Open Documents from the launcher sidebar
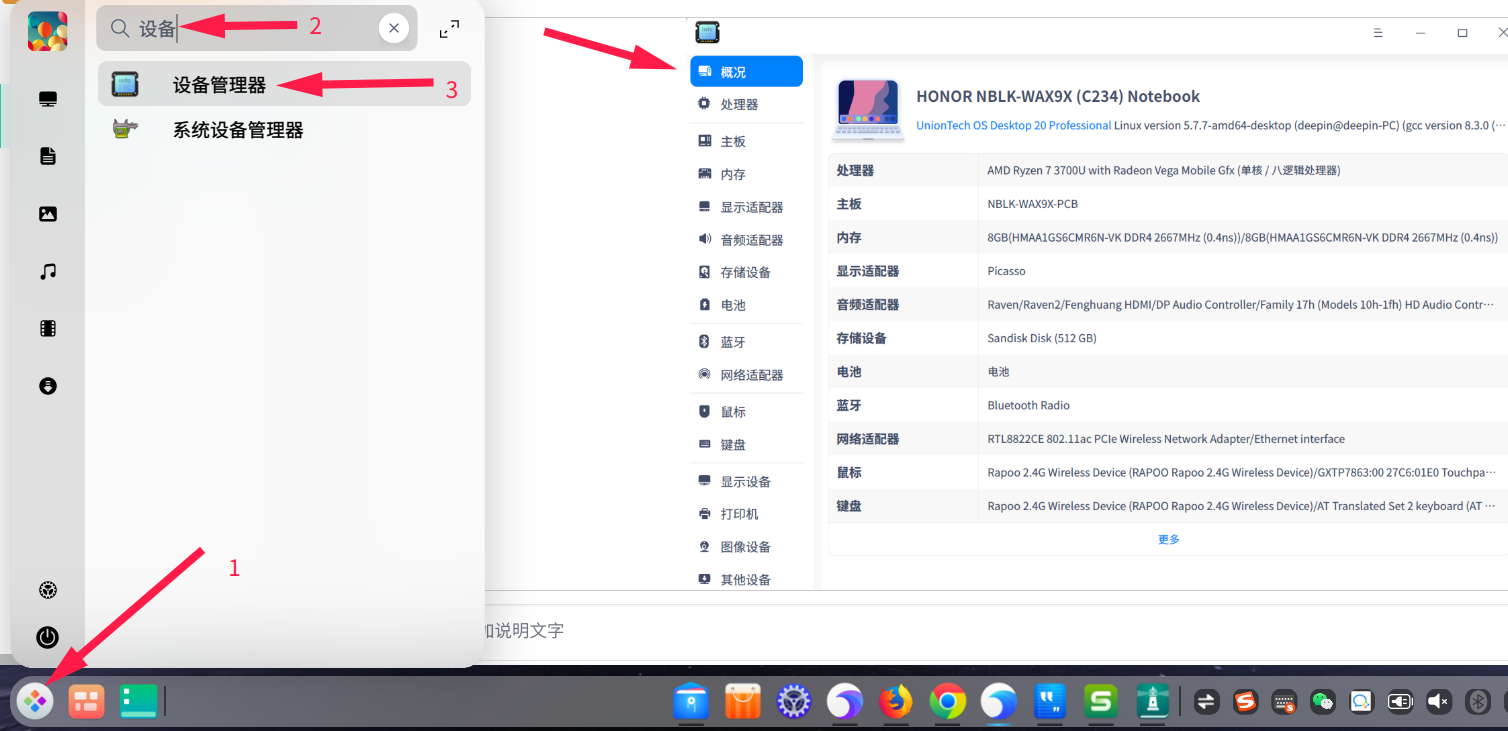This screenshot has width=1508, height=731. point(48,156)
